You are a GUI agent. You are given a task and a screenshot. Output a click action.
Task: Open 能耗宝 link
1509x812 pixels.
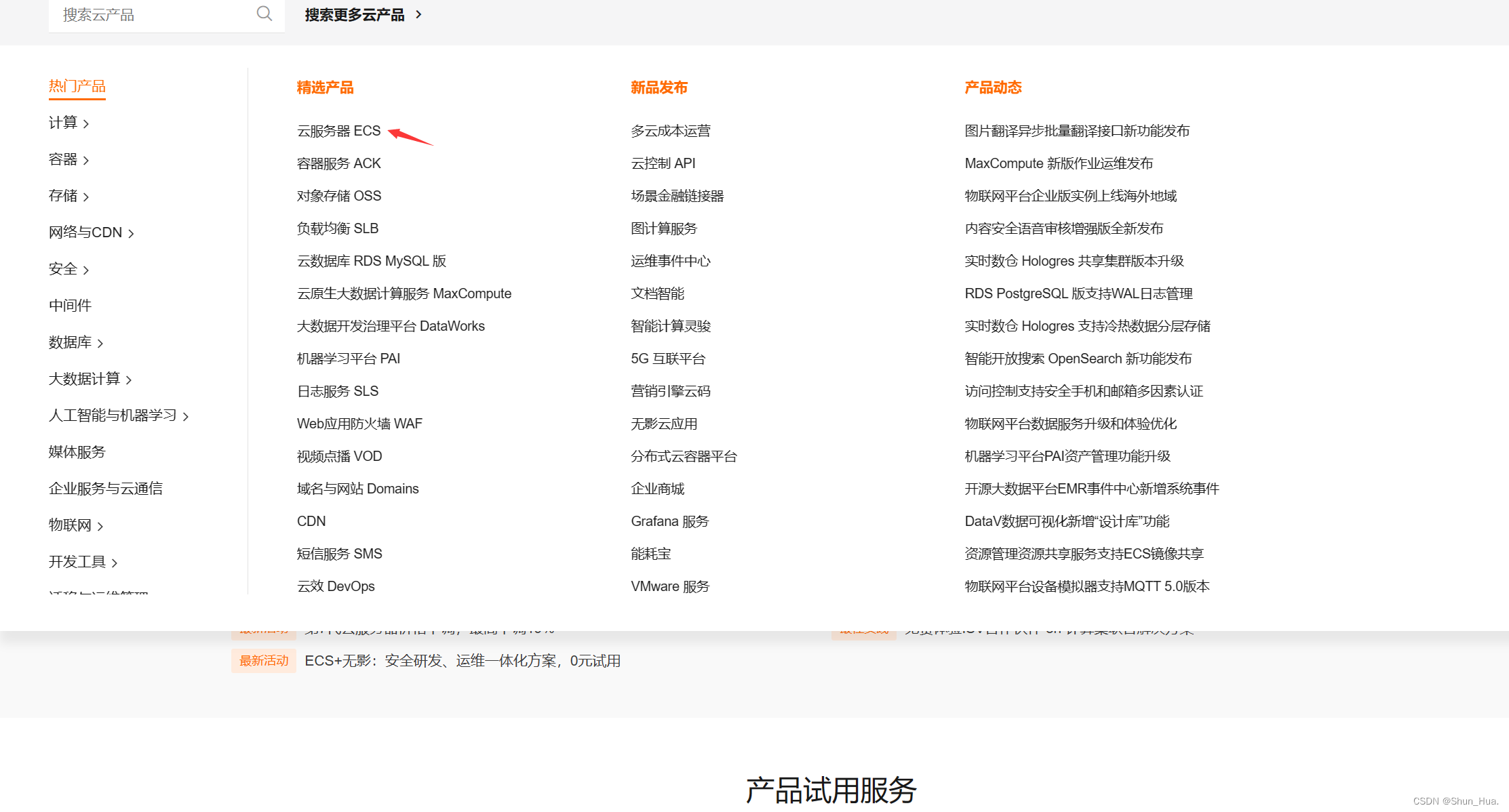point(651,554)
